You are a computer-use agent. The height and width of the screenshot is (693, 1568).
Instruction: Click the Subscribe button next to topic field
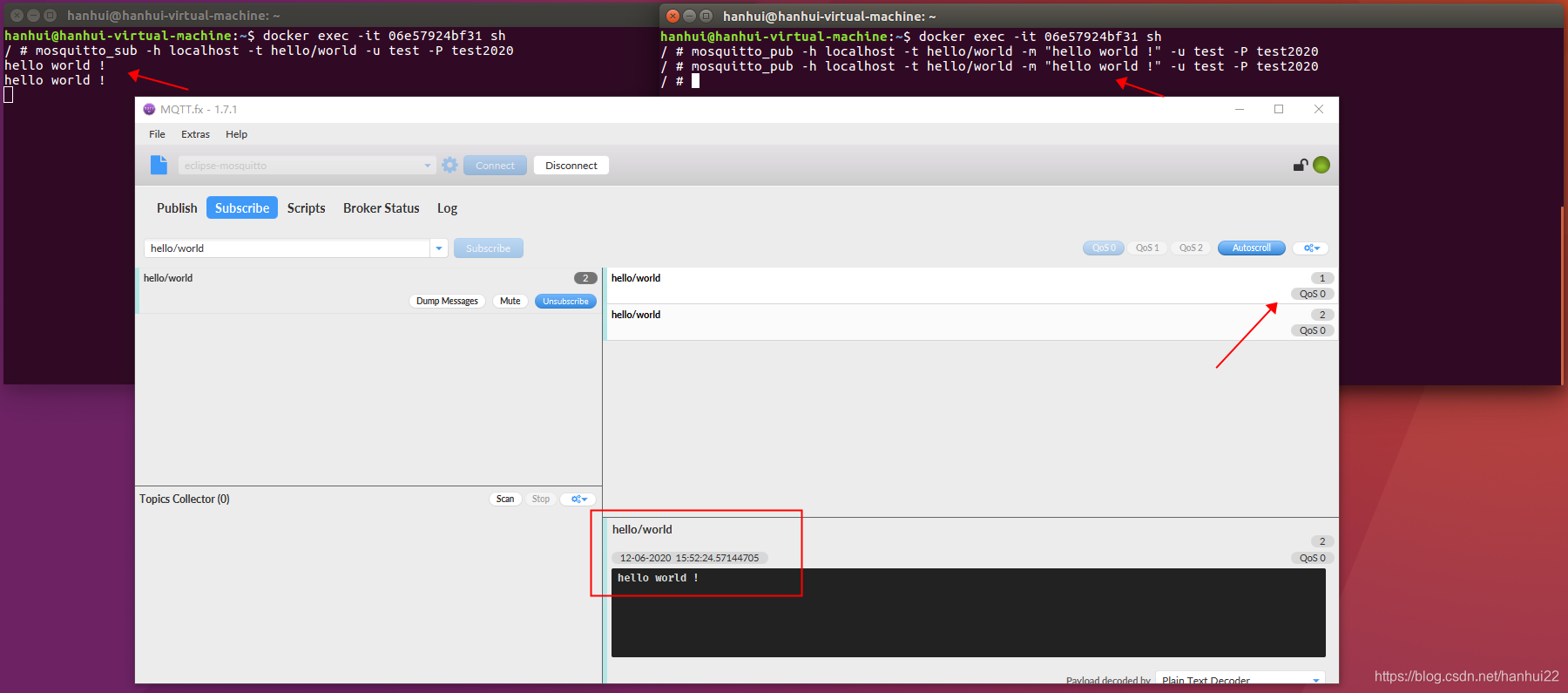point(488,248)
